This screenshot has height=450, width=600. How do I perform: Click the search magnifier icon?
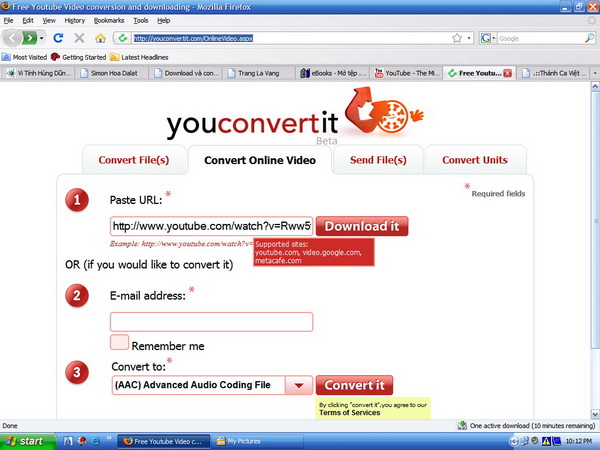588,38
